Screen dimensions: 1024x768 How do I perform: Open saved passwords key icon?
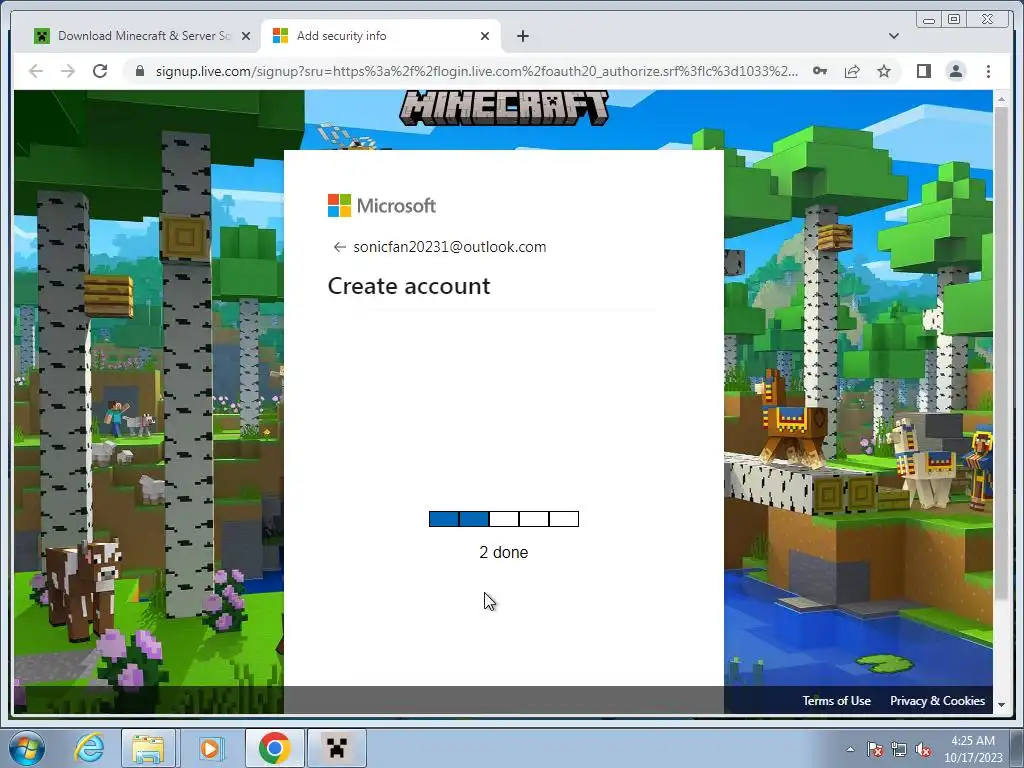point(820,71)
